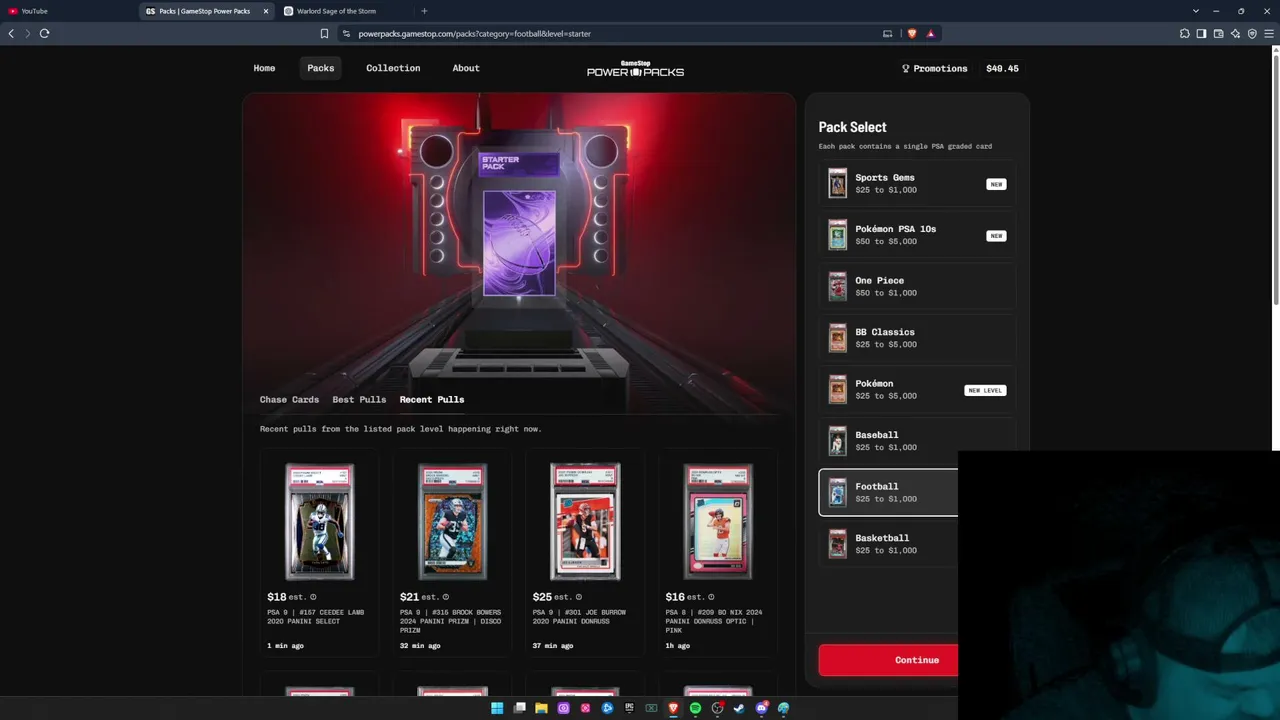Open the Collection navigation item
The width and height of the screenshot is (1280, 720).
(393, 68)
